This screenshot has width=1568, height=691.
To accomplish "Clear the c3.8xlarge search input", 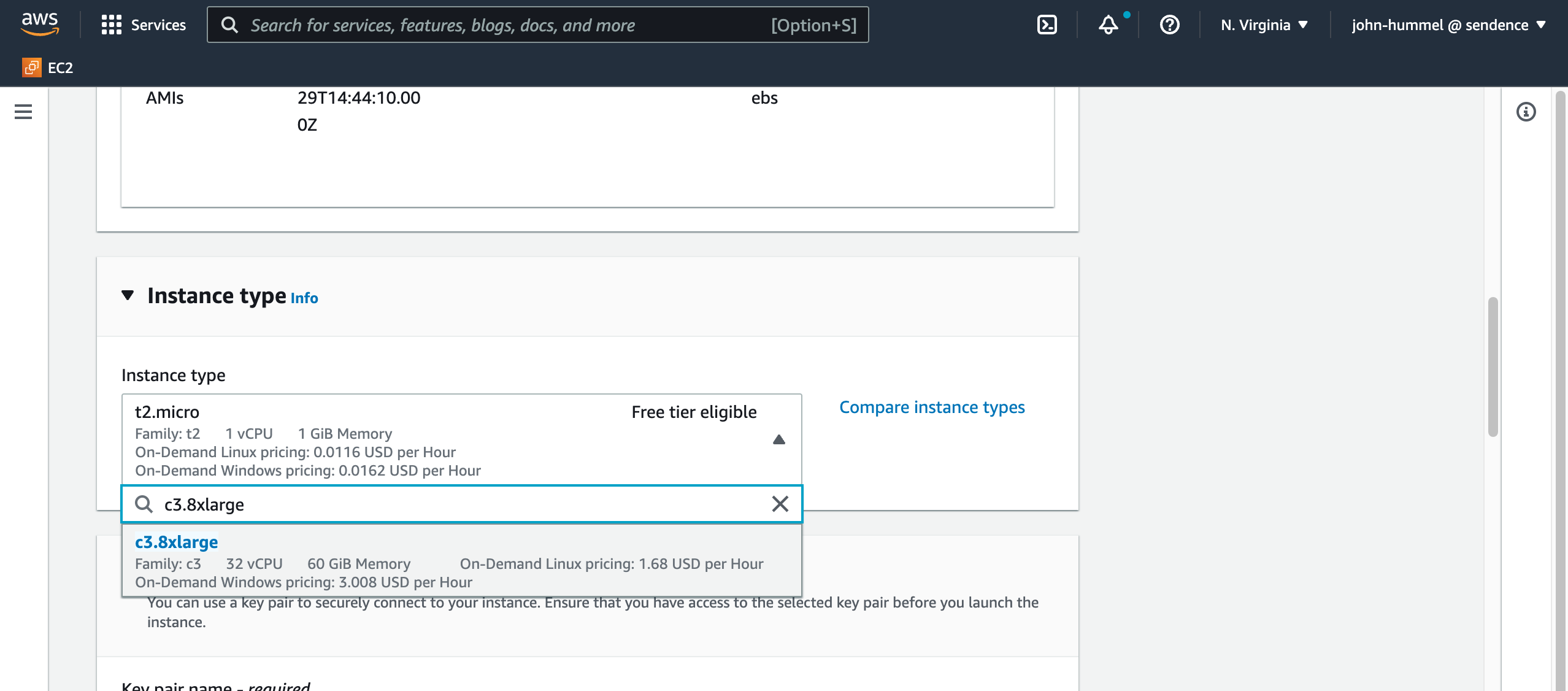I will tap(780, 503).
